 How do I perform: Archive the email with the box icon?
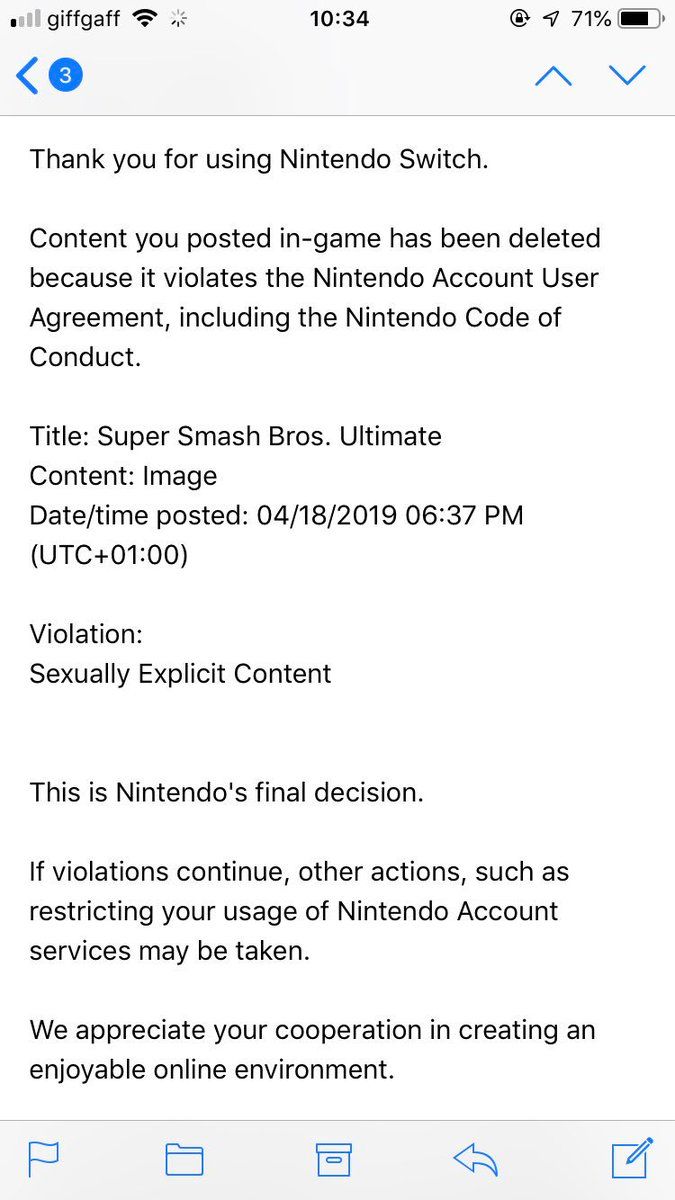coord(334,1159)
